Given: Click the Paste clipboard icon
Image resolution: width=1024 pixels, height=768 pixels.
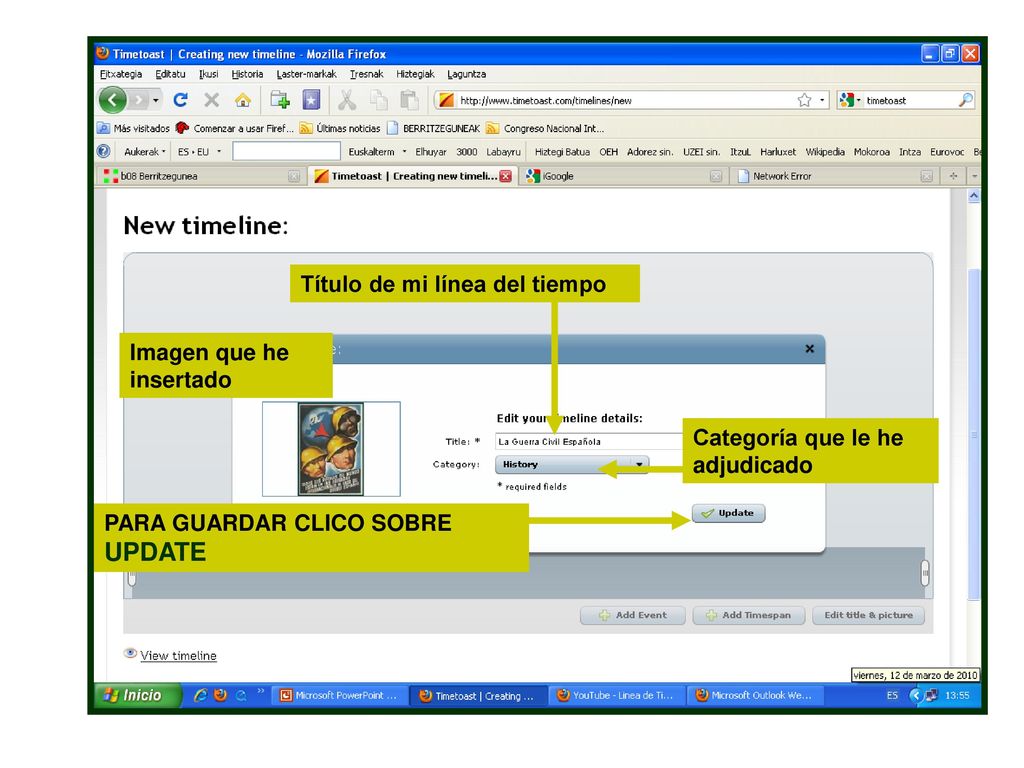Looking at the screenshot, I should tap(409, 100).
